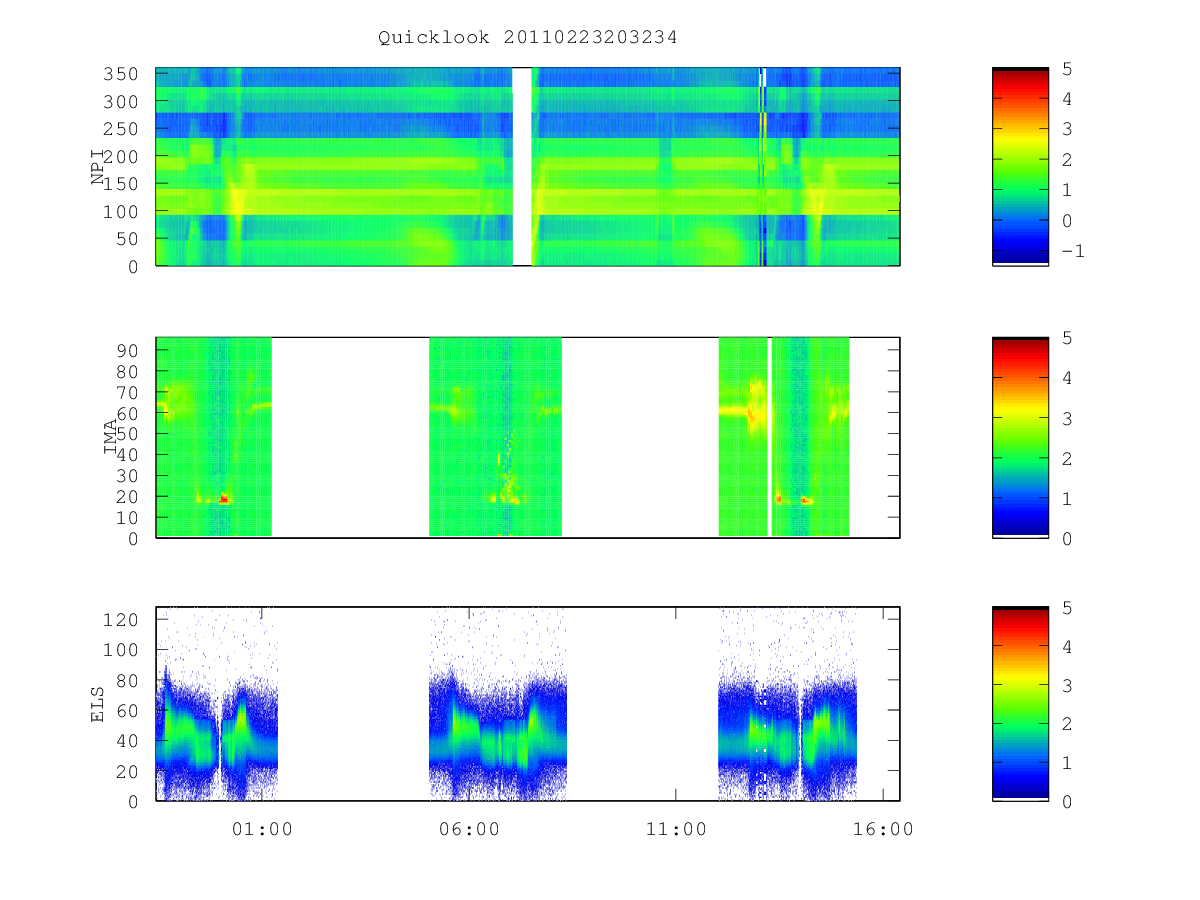Click the IMA panel color scale bar

[x=1020, y=437]
